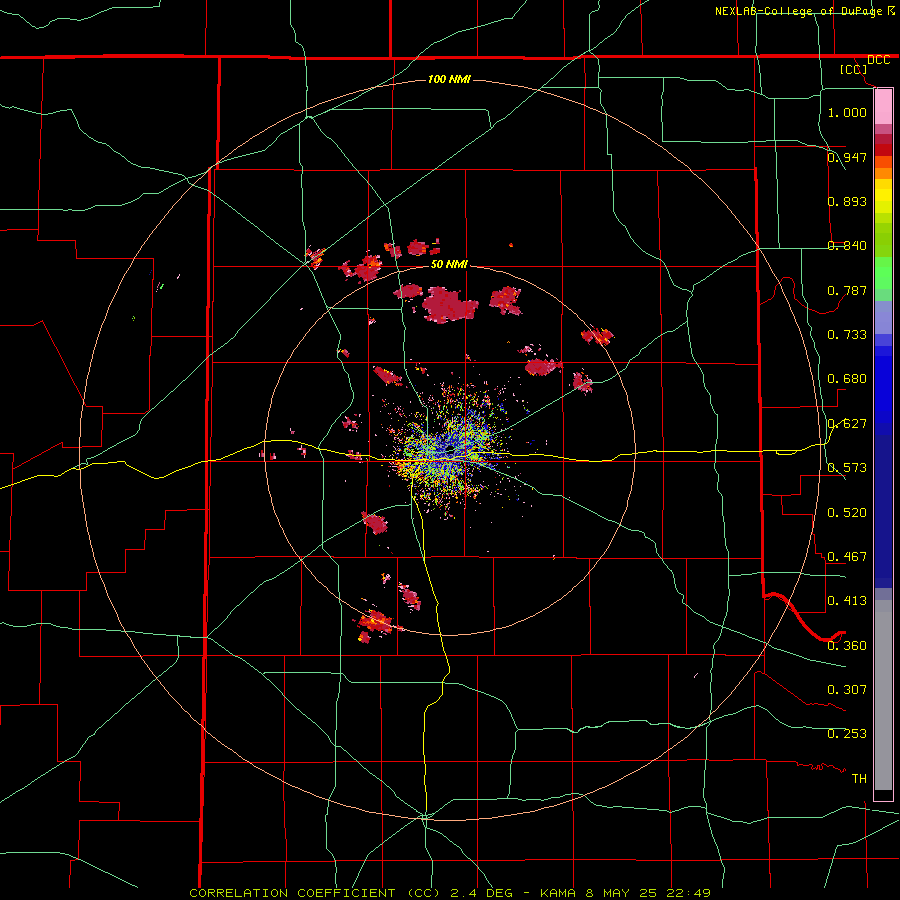Select the 0.893 scale value
This screenshot has width=900, height=900.
[x=847, y=201]
